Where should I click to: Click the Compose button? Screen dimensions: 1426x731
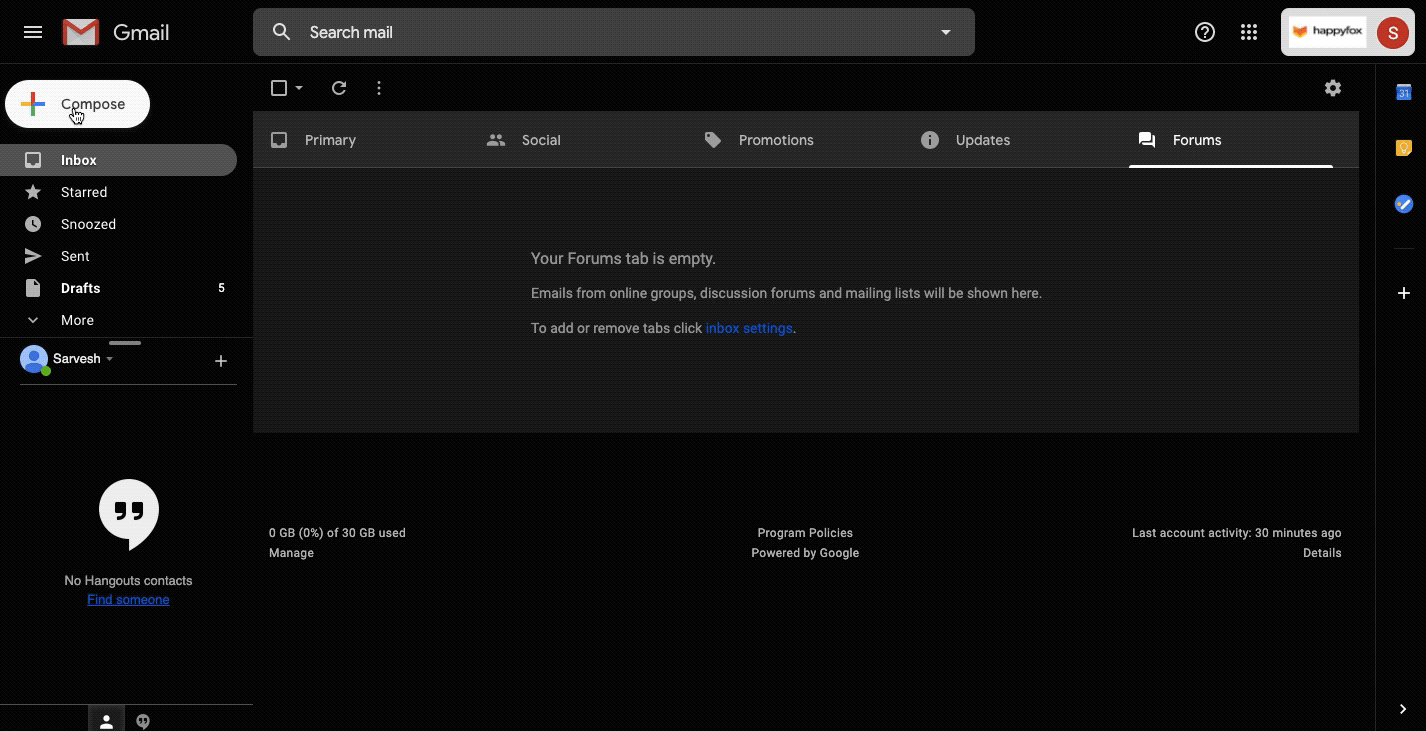(78, 104)
